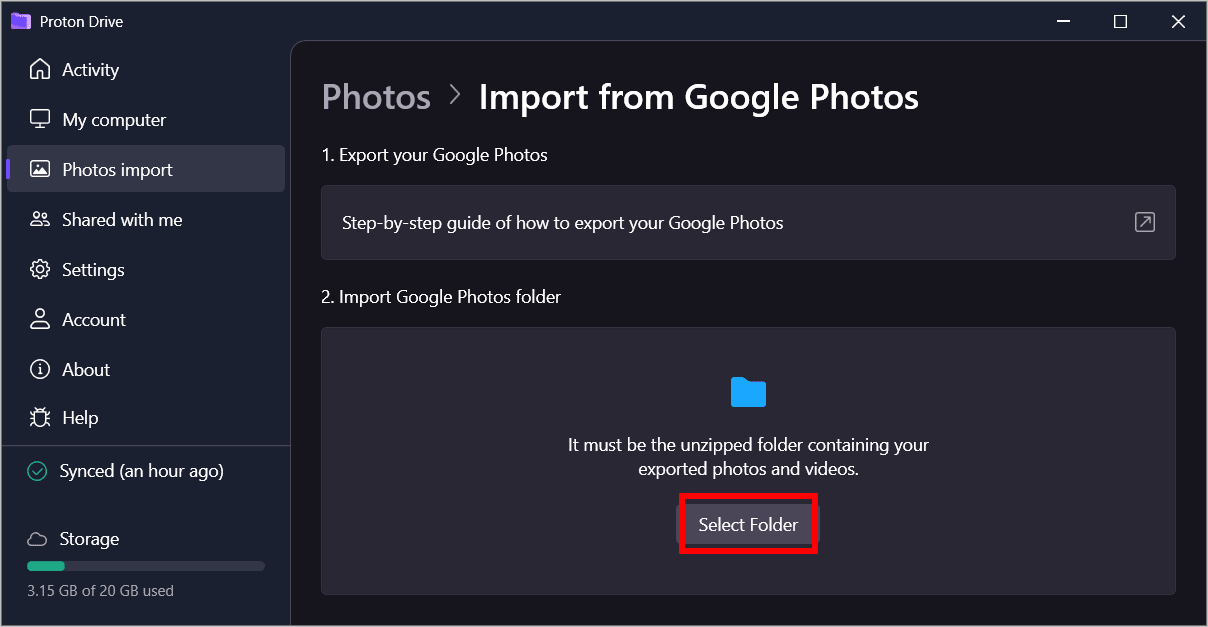The width and height of the screenshot is (1208, 627).
Task: Click the Activity home icon
Action: click(40, 69)
